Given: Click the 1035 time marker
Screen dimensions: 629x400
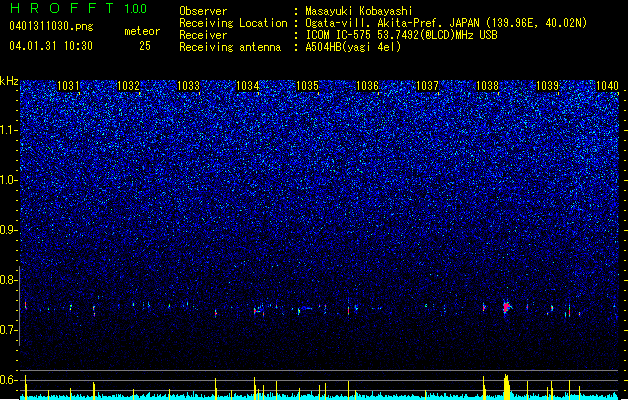Looking at the screenshot, I should pyautogui.click(x=307, y=86).
